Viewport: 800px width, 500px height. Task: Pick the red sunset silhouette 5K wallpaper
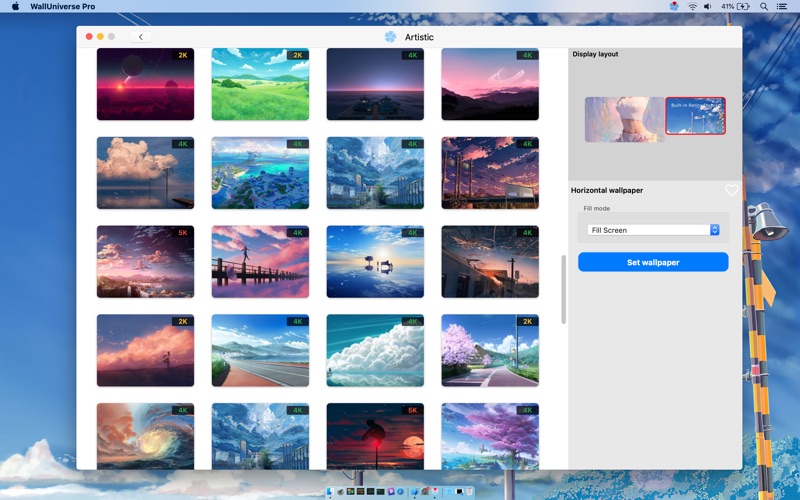pos(375,435)
